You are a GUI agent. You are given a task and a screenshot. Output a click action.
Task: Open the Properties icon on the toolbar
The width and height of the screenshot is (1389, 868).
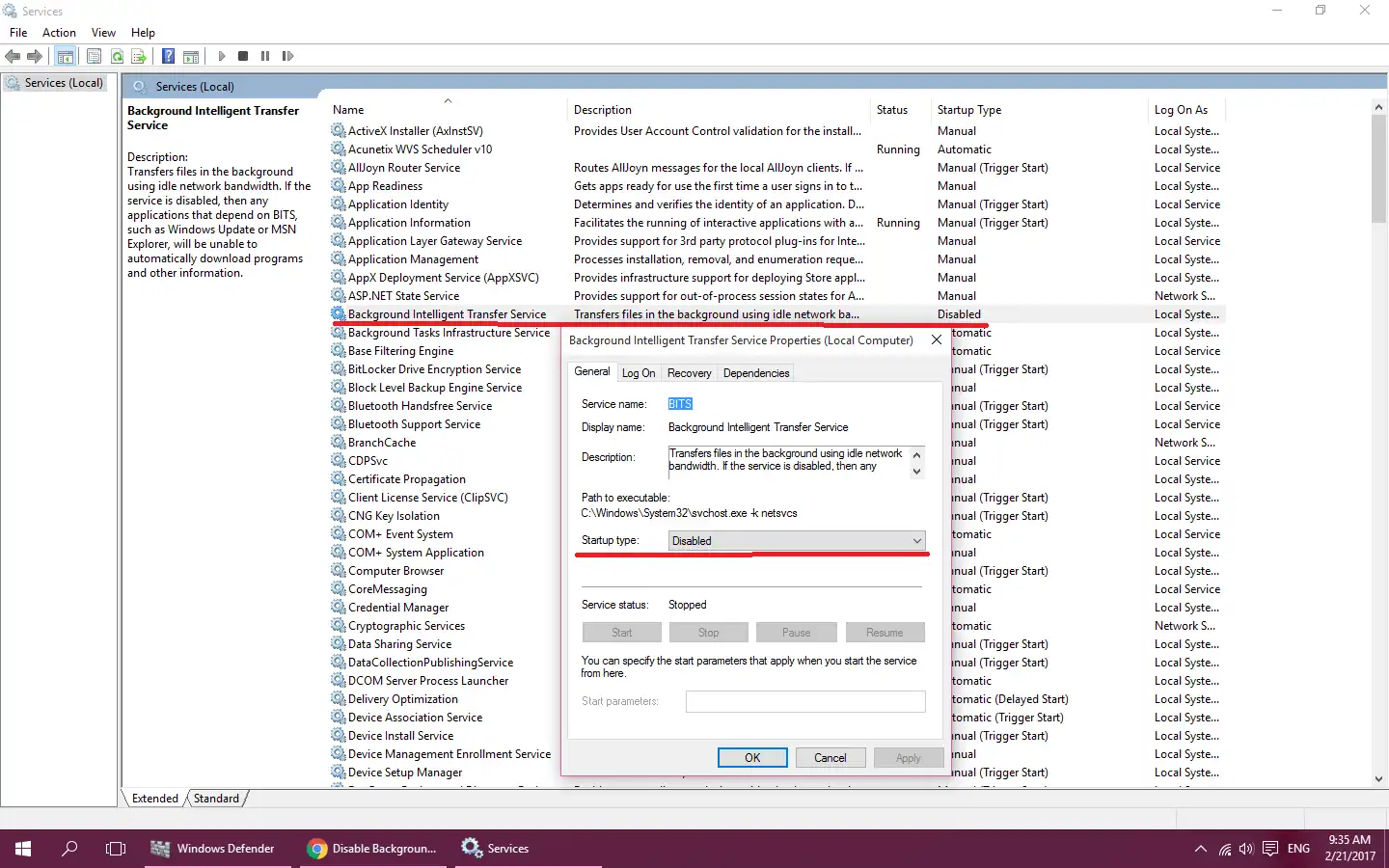[94, 56]
